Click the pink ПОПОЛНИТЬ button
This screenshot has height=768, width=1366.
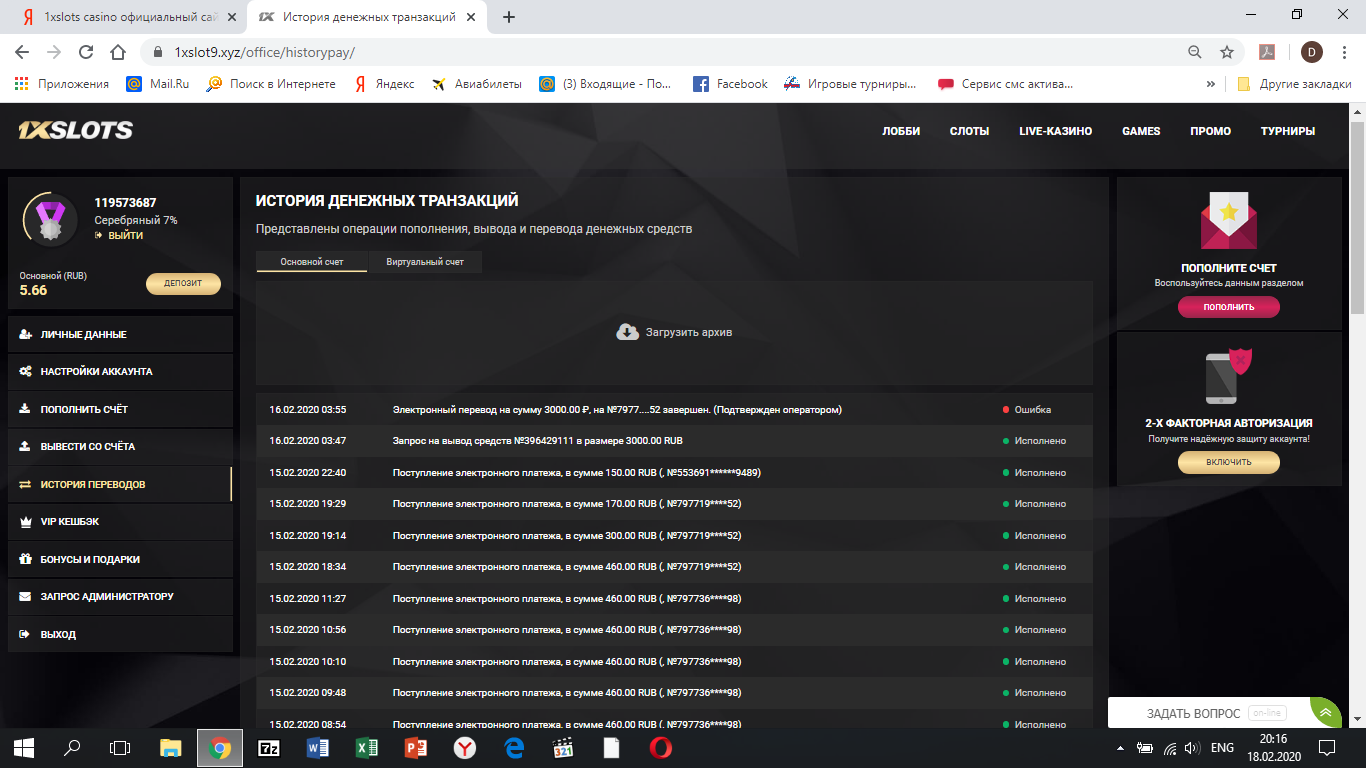point(1229,307)
